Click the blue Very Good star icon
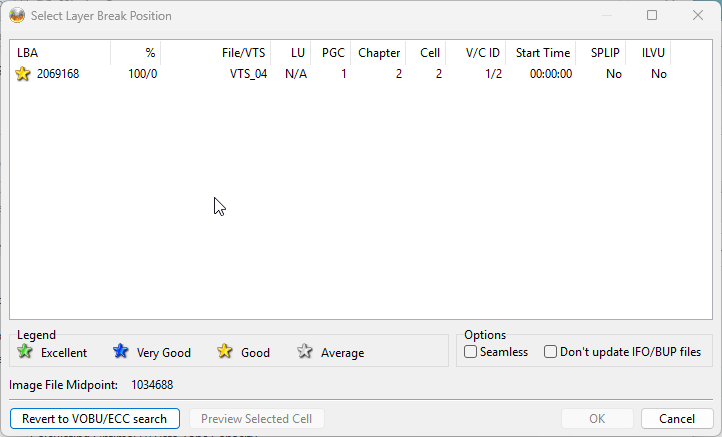The image size is (722, 437). [x=120, y=351]
